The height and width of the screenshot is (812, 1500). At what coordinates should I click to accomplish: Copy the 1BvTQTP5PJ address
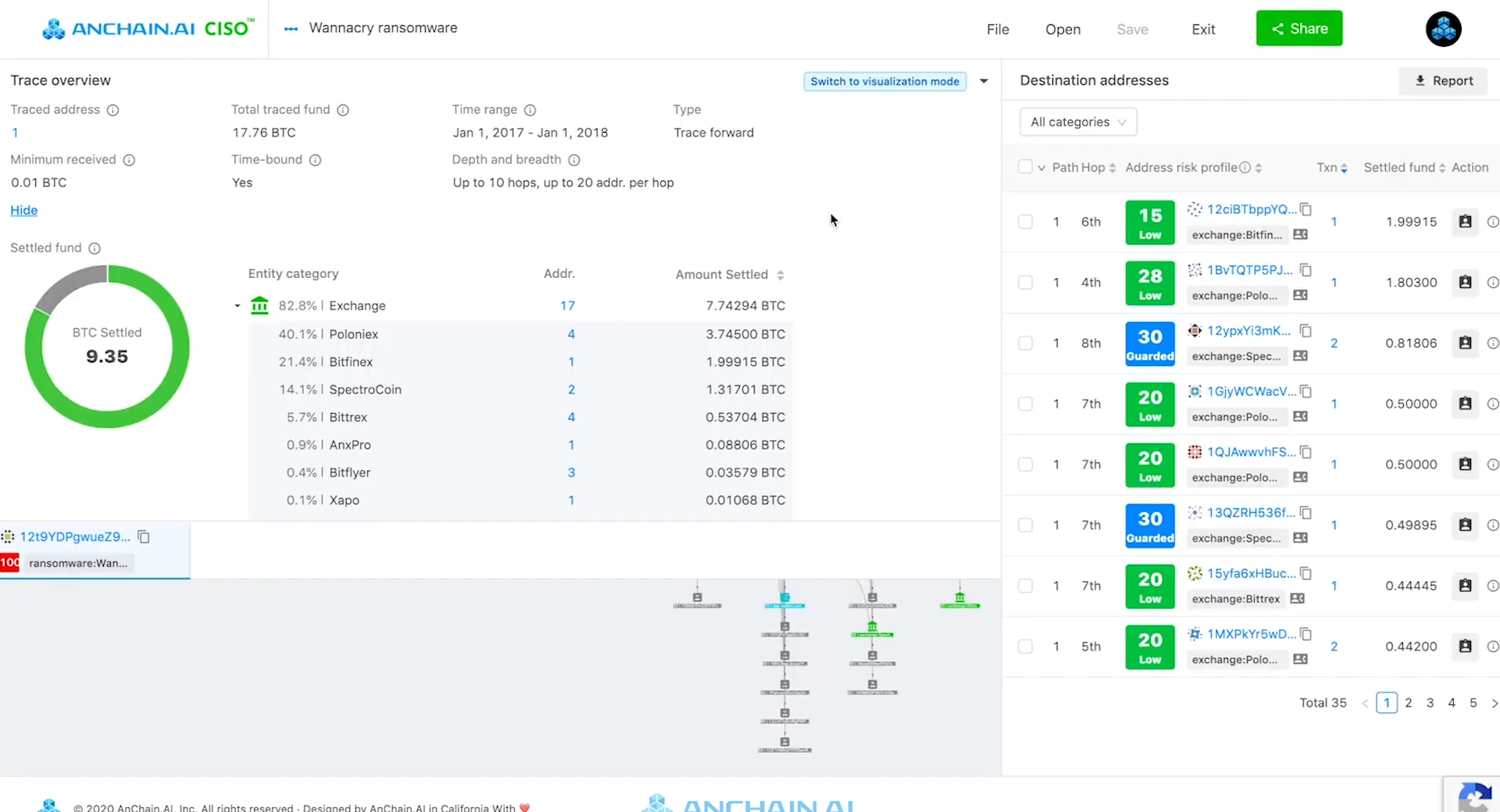1305,270
